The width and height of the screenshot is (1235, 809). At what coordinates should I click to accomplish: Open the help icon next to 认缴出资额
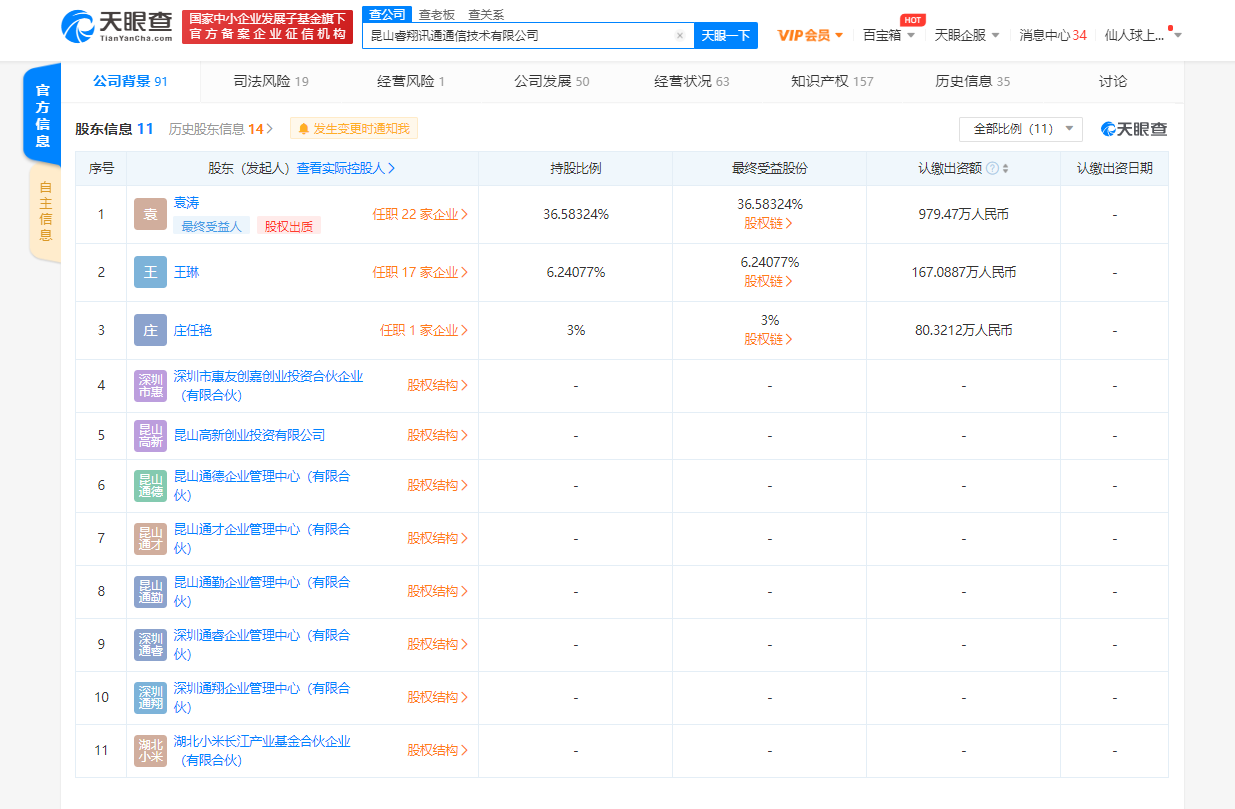click(x=992, y=169)
